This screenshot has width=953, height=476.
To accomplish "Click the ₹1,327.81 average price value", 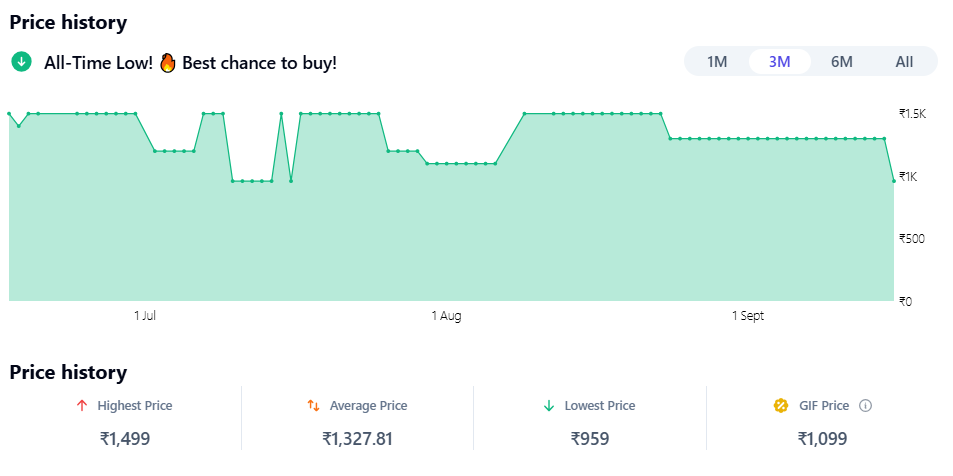I will pos(357,438).
